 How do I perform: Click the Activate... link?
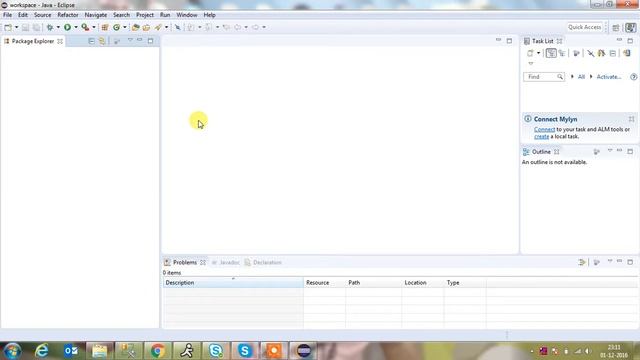pos(609,77)
